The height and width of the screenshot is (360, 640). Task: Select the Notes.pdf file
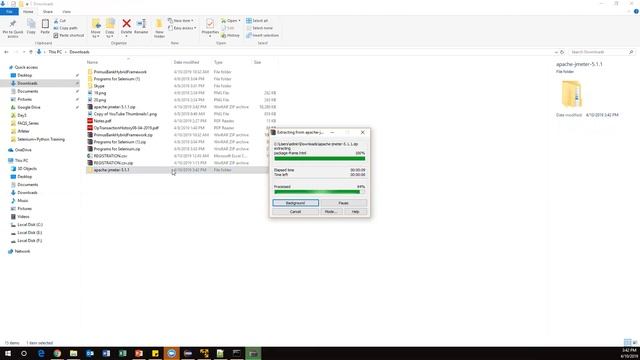[x=102, y=121]
